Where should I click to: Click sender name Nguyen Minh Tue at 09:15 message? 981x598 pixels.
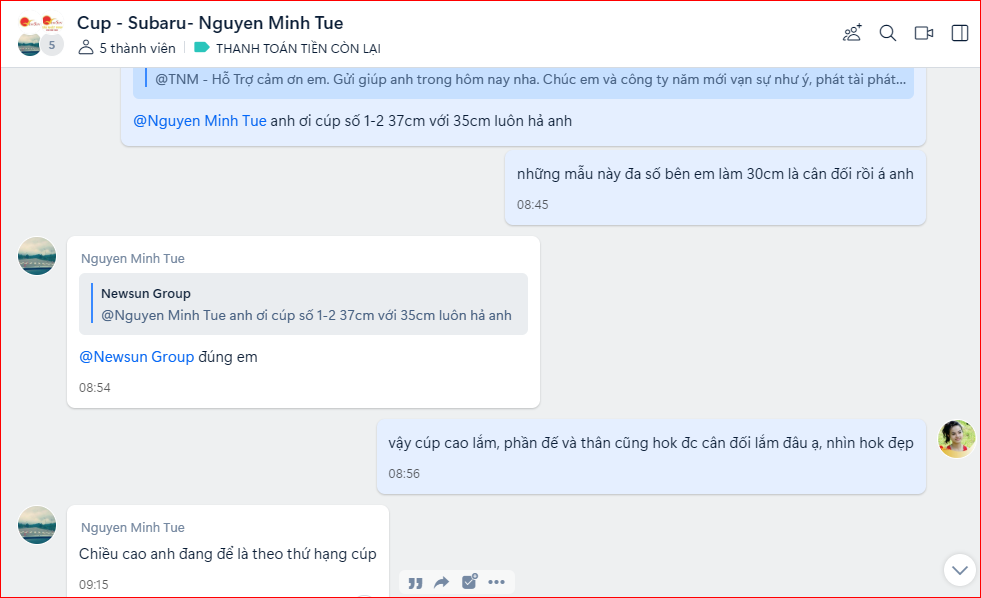(132, 527)
